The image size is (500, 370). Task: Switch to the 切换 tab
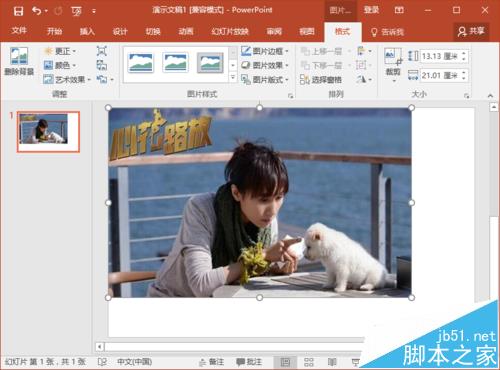click(x=153, y=32)
